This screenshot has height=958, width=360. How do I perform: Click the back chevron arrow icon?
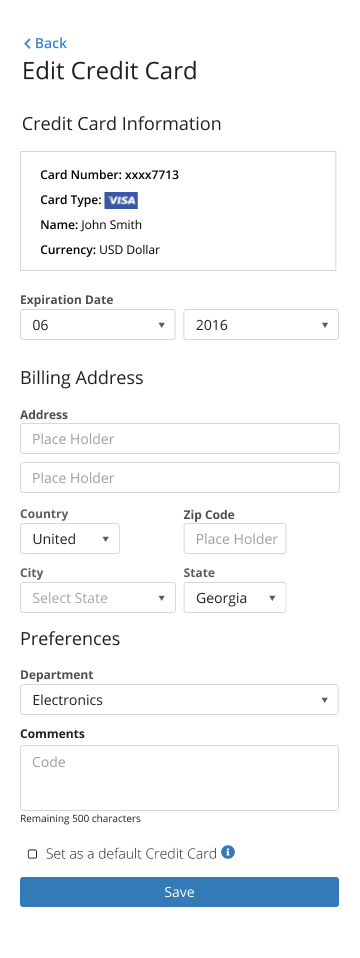[27, 43]
